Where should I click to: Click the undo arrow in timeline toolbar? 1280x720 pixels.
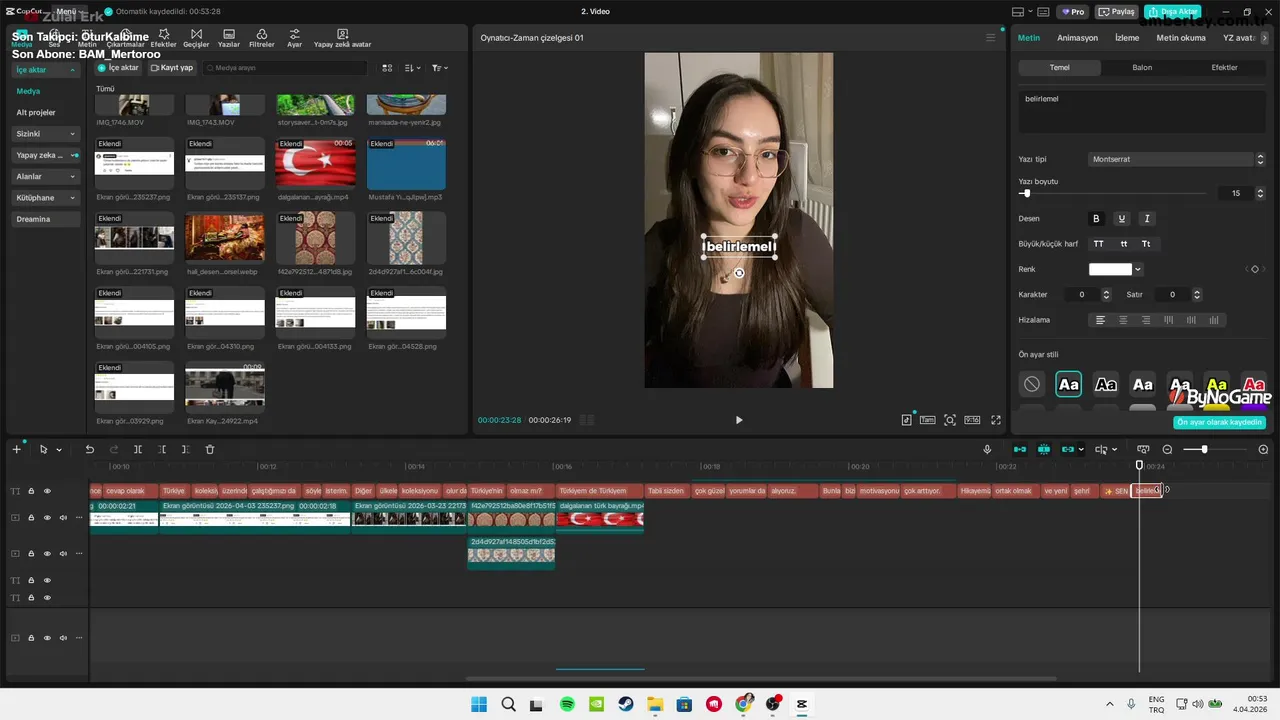(x=89, y=450)
